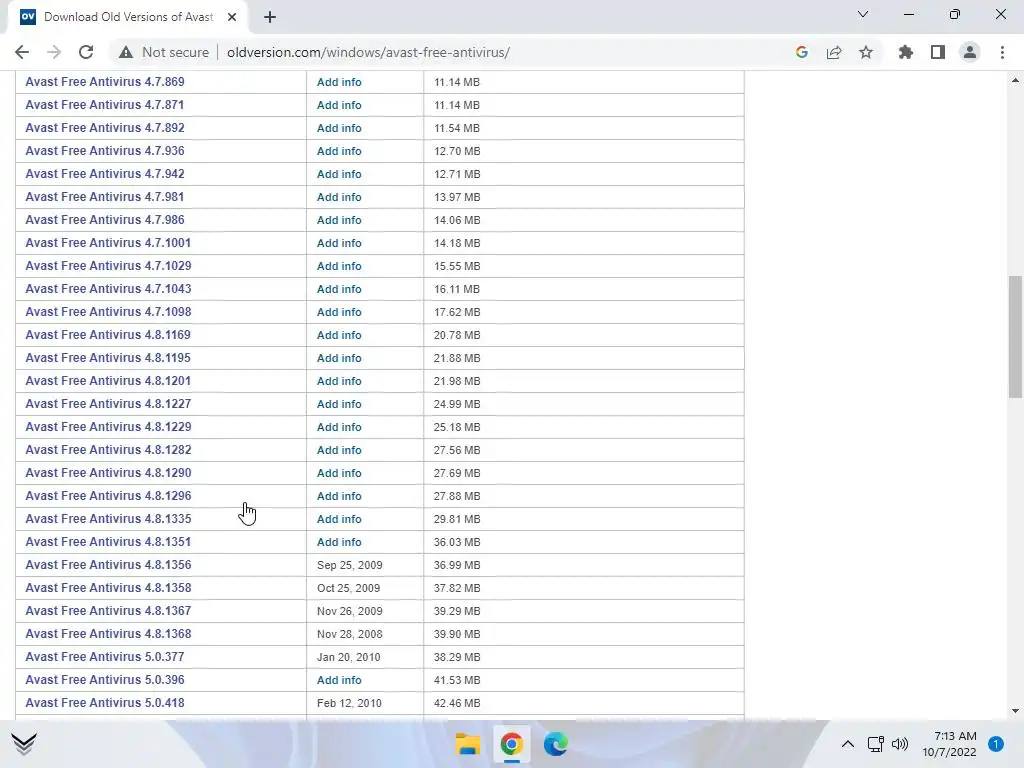
Task: Show hidden system tray icons
Action: click(x=848, y=744)
